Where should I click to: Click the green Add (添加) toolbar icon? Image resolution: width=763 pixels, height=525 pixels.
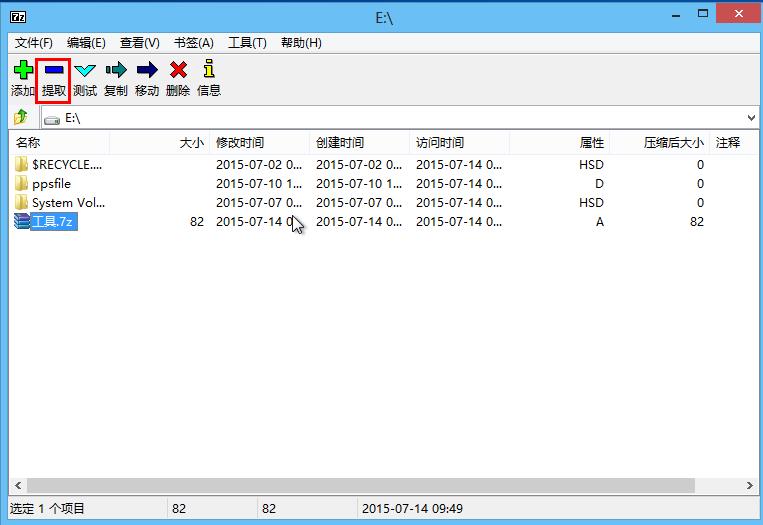(23, 70)
